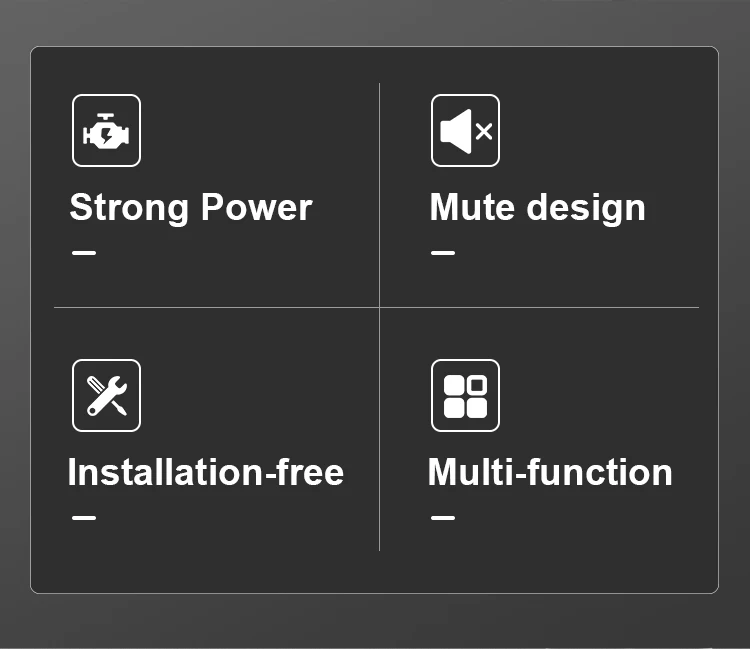Viewport: 750px width, 649px height.
Task: Select the wrench and screwdriver icon
Action: pyautogui.click(x=106, y=395)
